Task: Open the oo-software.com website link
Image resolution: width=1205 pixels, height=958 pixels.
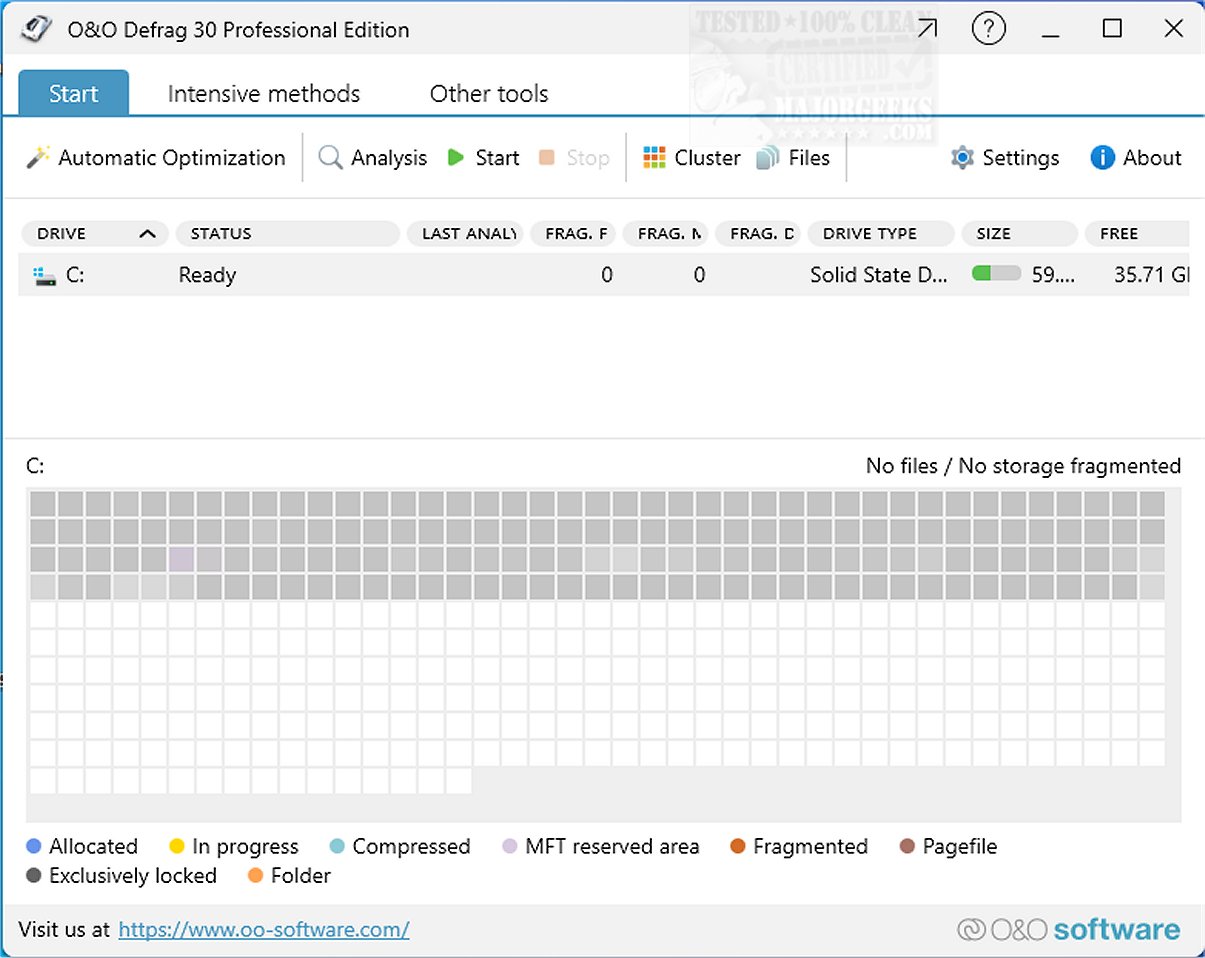Action: coord(264,930)
